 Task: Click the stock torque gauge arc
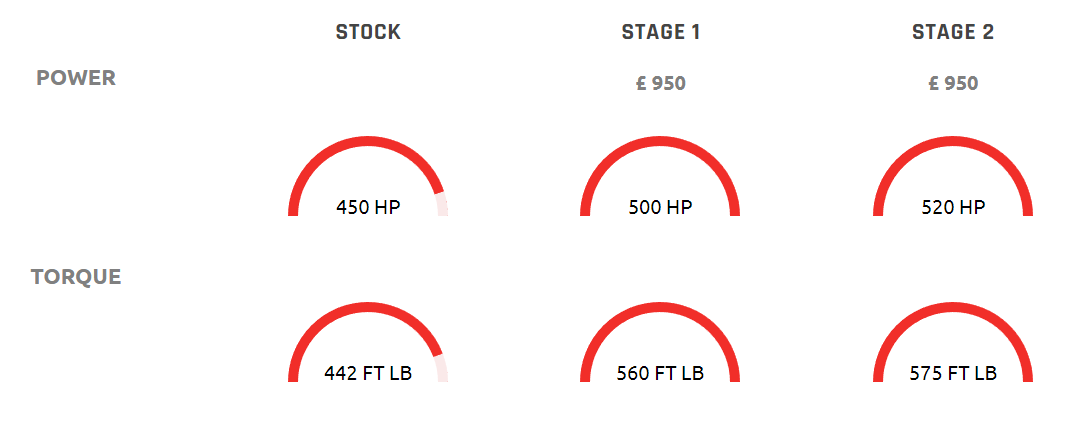click(x=368, y=307)
